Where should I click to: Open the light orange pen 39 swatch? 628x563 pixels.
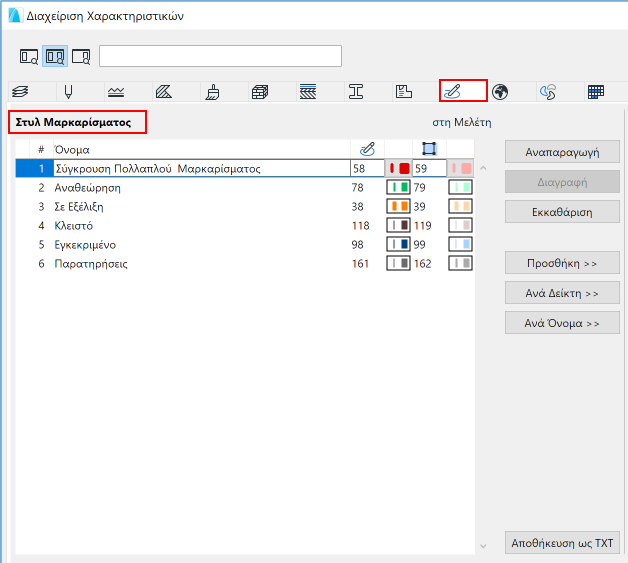tap(460, 206)
